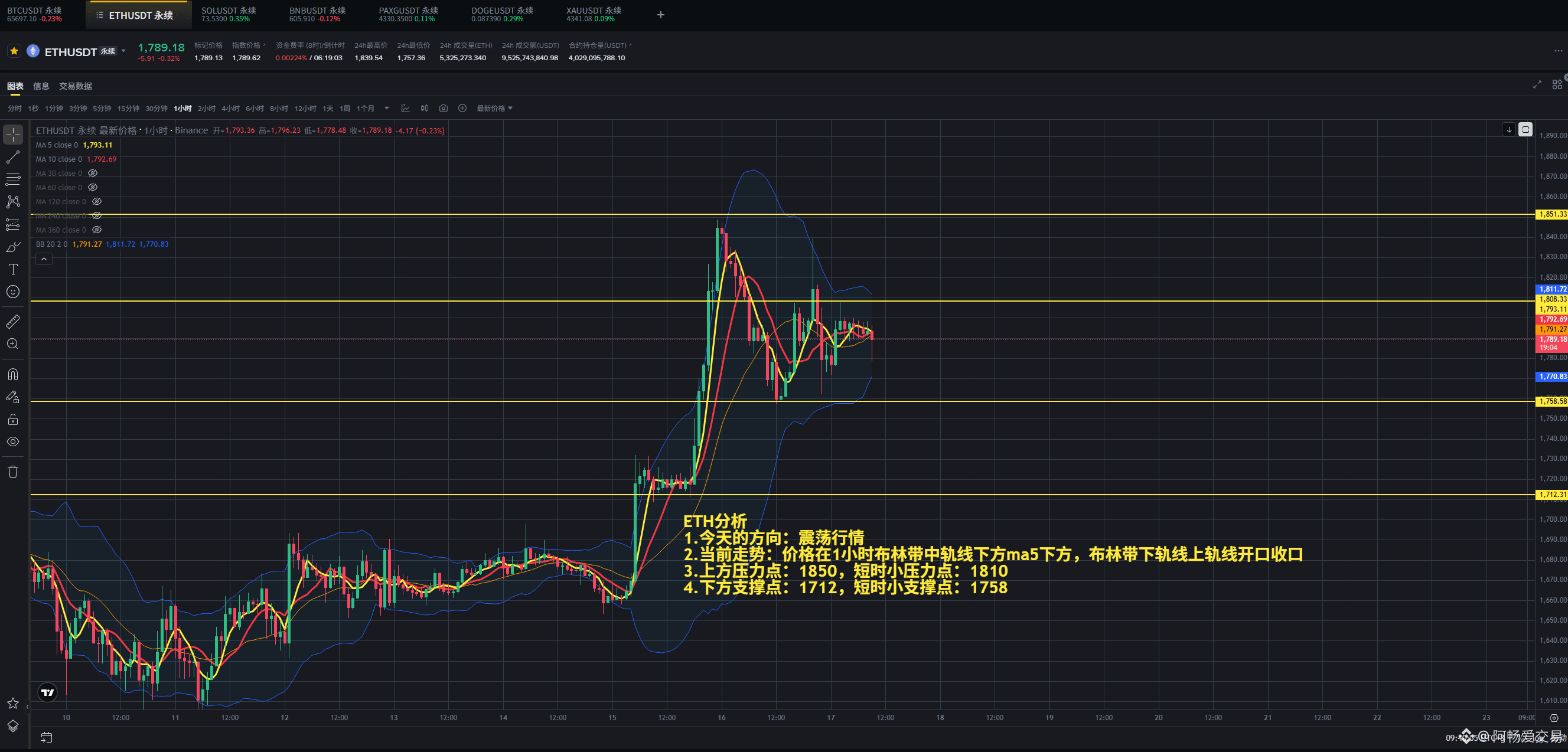This screenshot has width=1568, height=752.
Task: Switch to BNBUSDT 永续 tab
Action: pyautogui.click(x=317, y=15)
